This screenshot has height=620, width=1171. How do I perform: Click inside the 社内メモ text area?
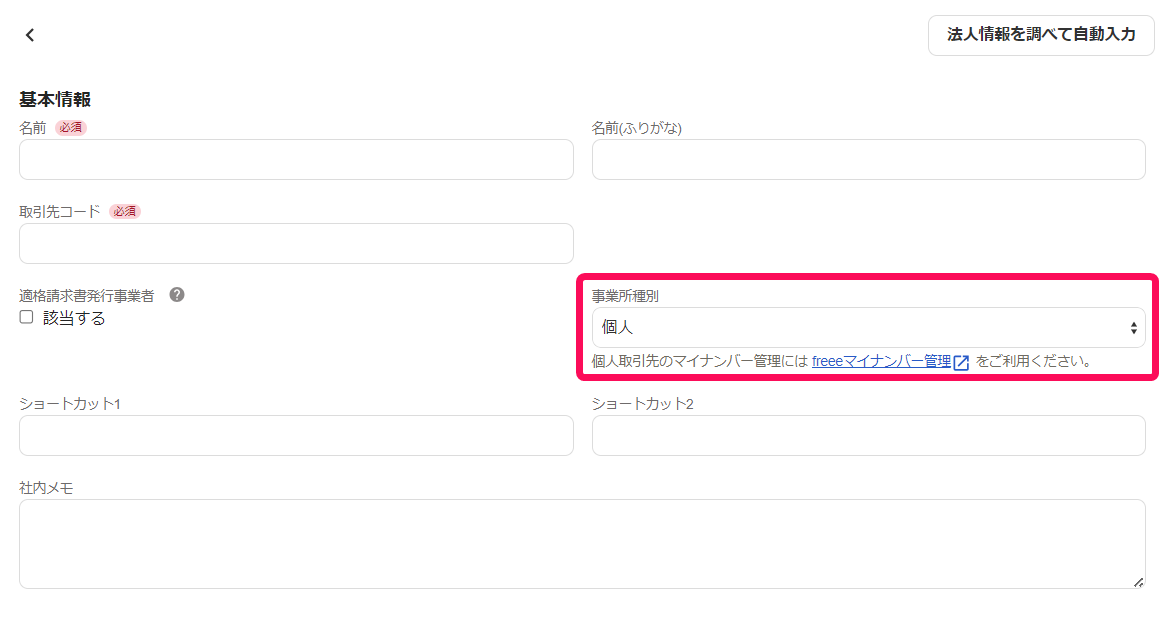pyautogui.click(x=583, y=544)
